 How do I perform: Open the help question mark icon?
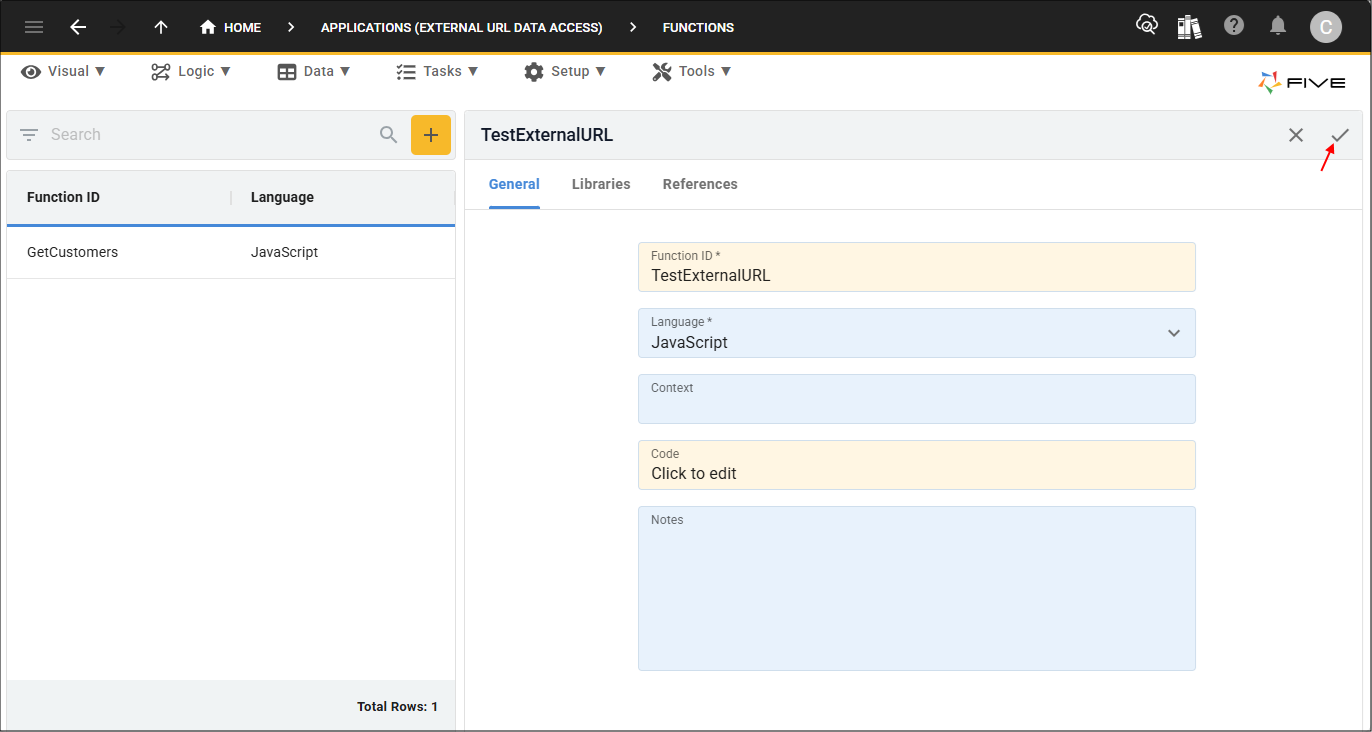point(1233,27)
